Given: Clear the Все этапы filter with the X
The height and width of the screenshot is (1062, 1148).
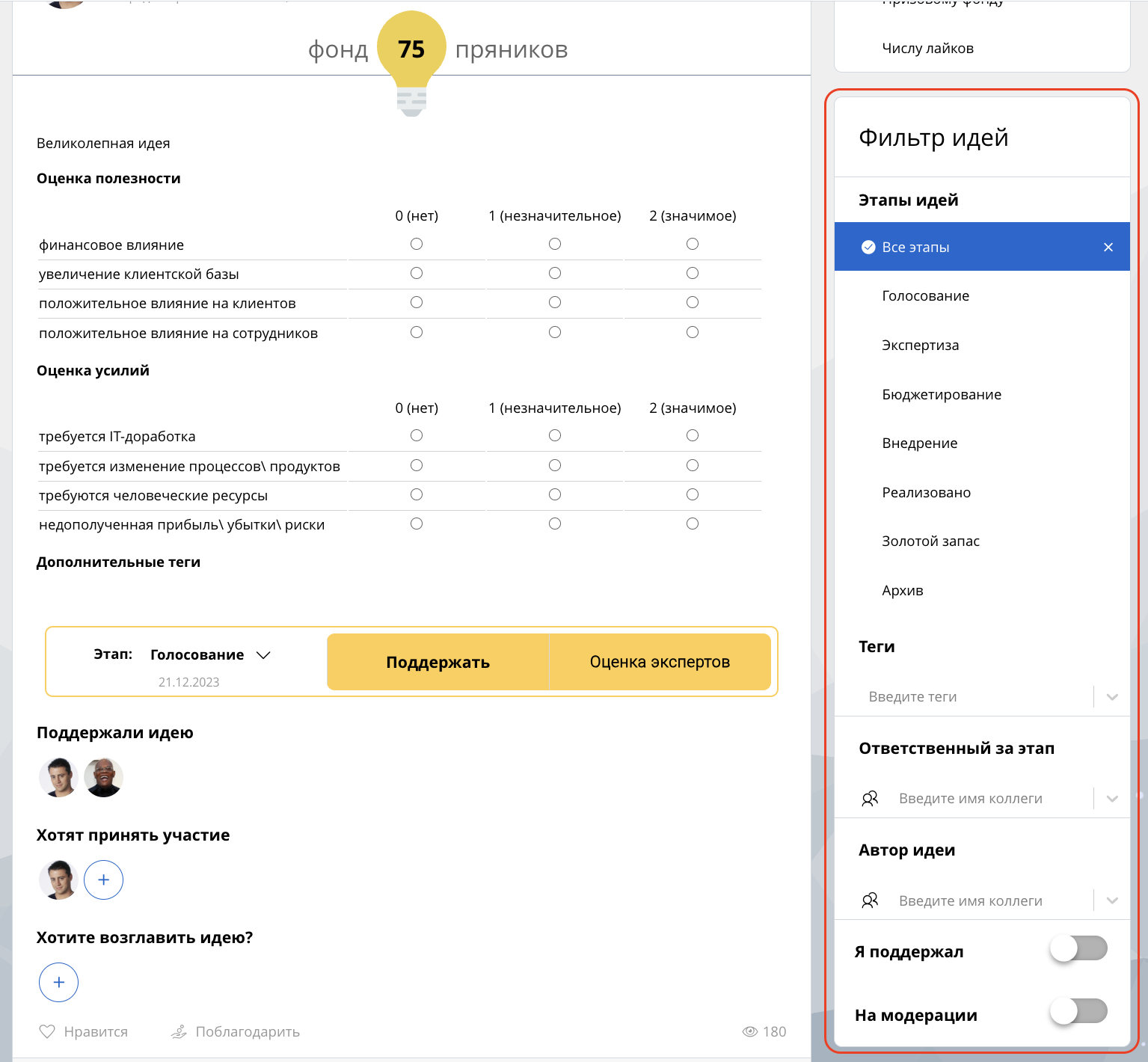Looking at the screenshot, I should pyautogui.click(x=1108, y=247).
